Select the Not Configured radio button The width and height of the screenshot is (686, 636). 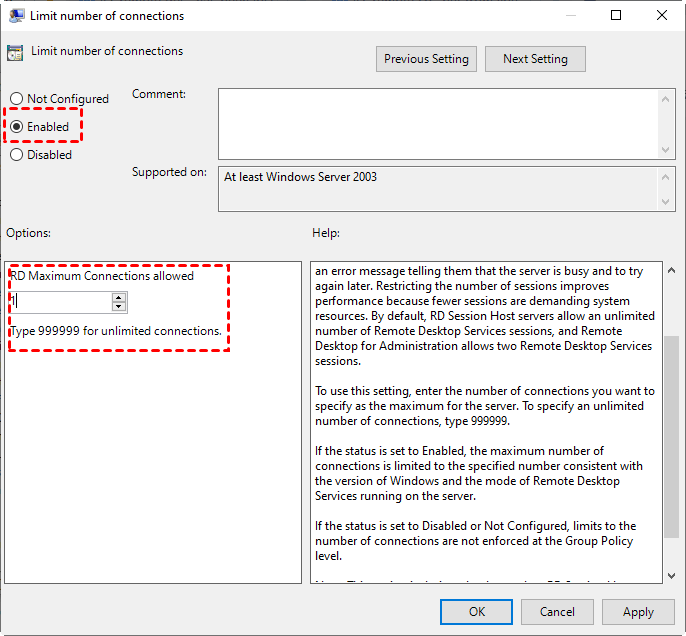tap(60, 99)
